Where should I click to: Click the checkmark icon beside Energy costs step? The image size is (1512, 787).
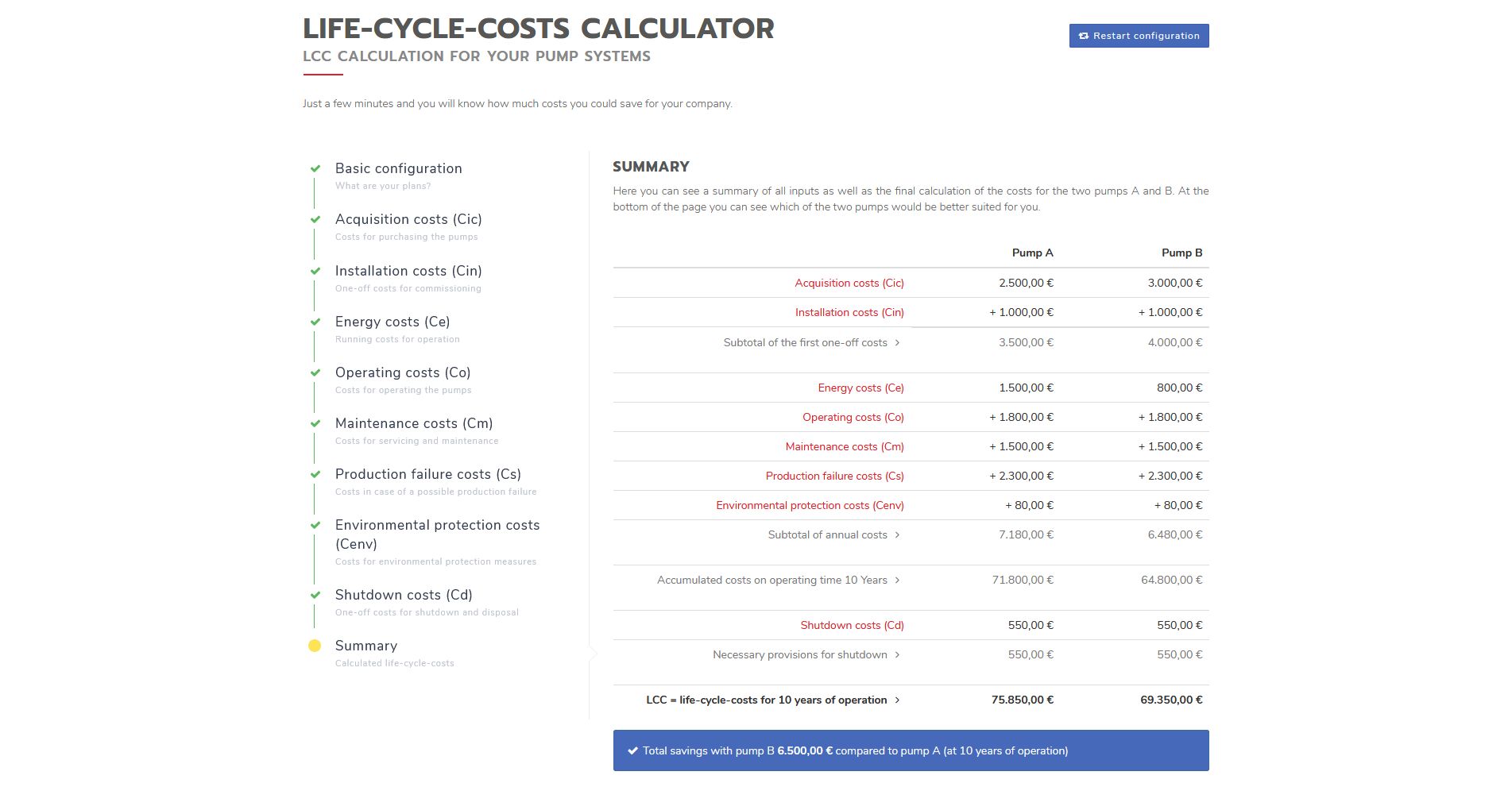(x=315, y=322)
